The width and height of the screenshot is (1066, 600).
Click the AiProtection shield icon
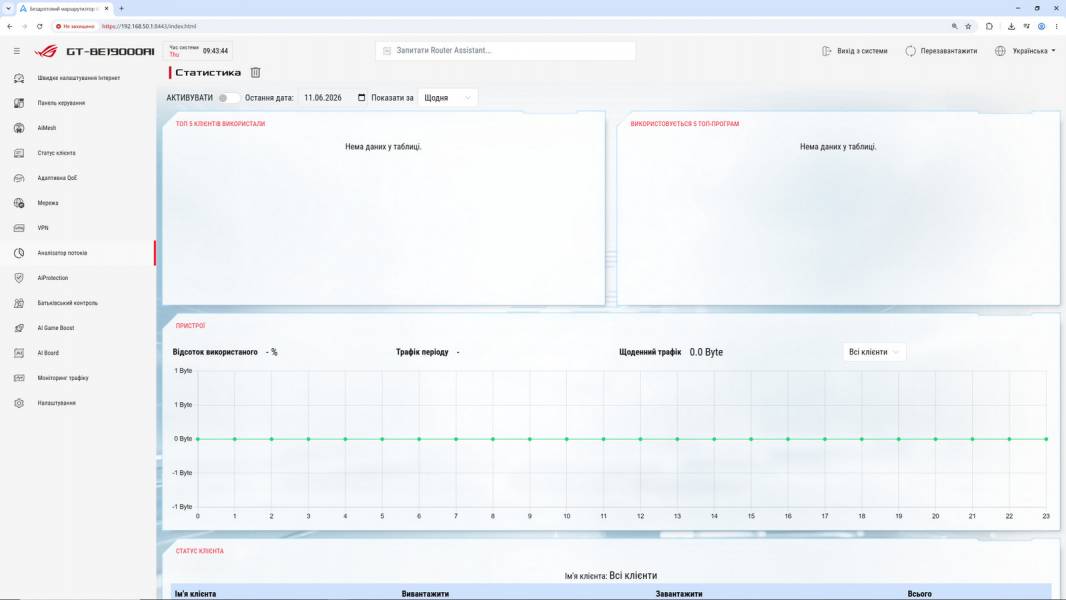point(19,278)
